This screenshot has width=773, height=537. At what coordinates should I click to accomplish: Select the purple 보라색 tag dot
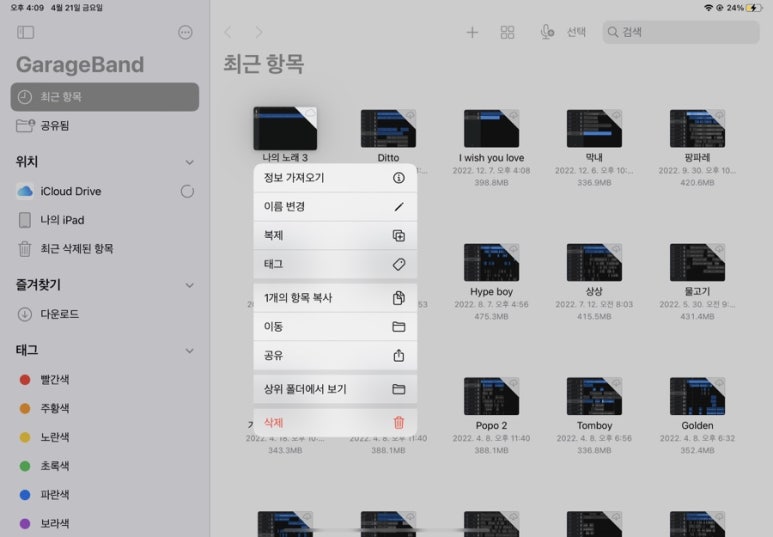pyautogui.click(x=25, y=524)
